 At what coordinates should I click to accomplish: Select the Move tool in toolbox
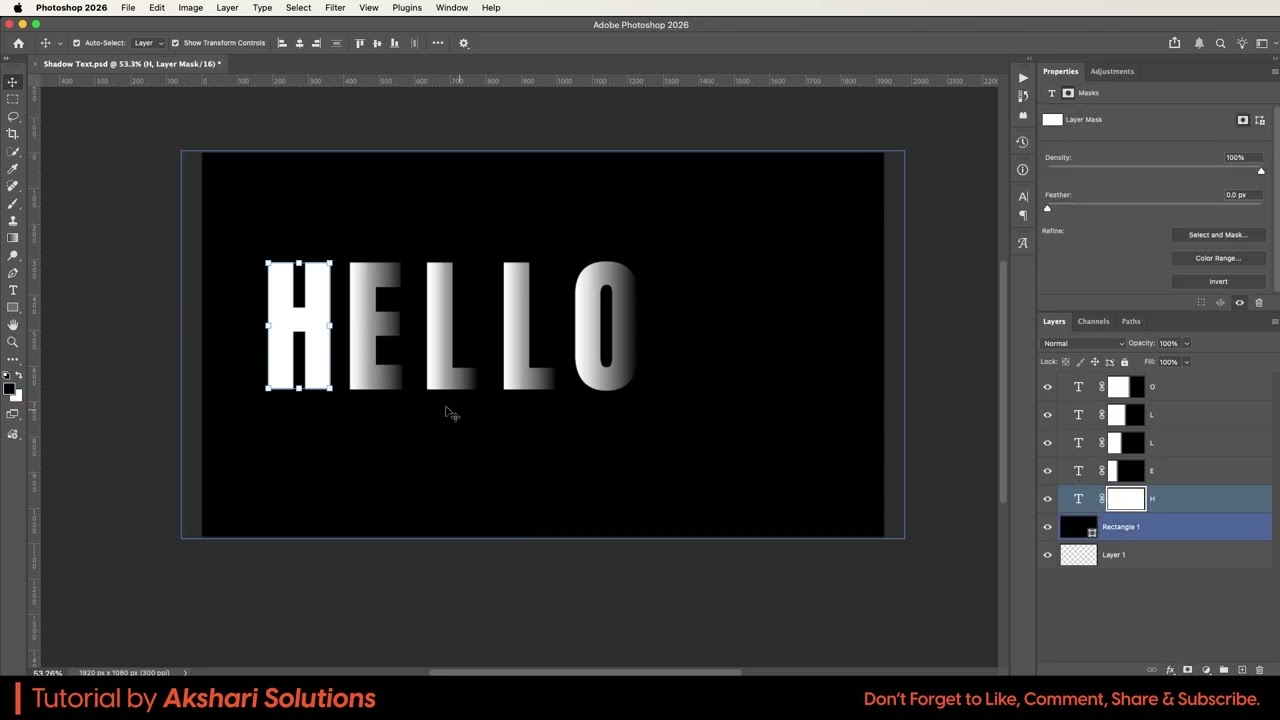pyautogui.click(x=13, y=82)
